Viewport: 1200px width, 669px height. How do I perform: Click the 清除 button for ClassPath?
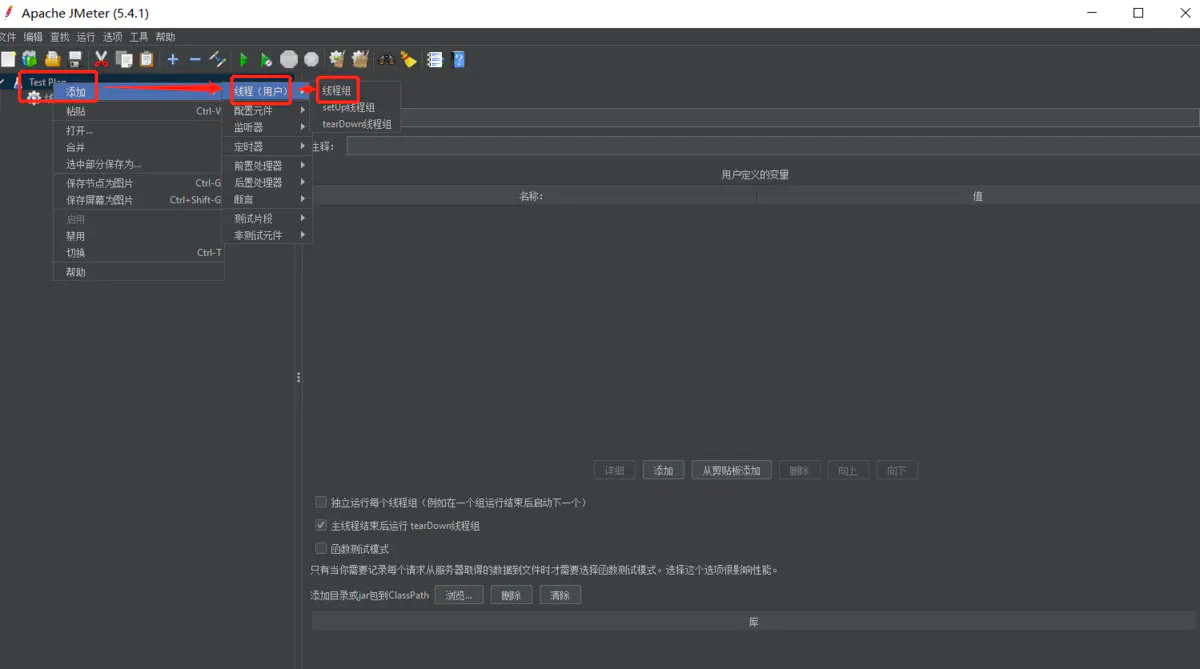click(560, 595)
